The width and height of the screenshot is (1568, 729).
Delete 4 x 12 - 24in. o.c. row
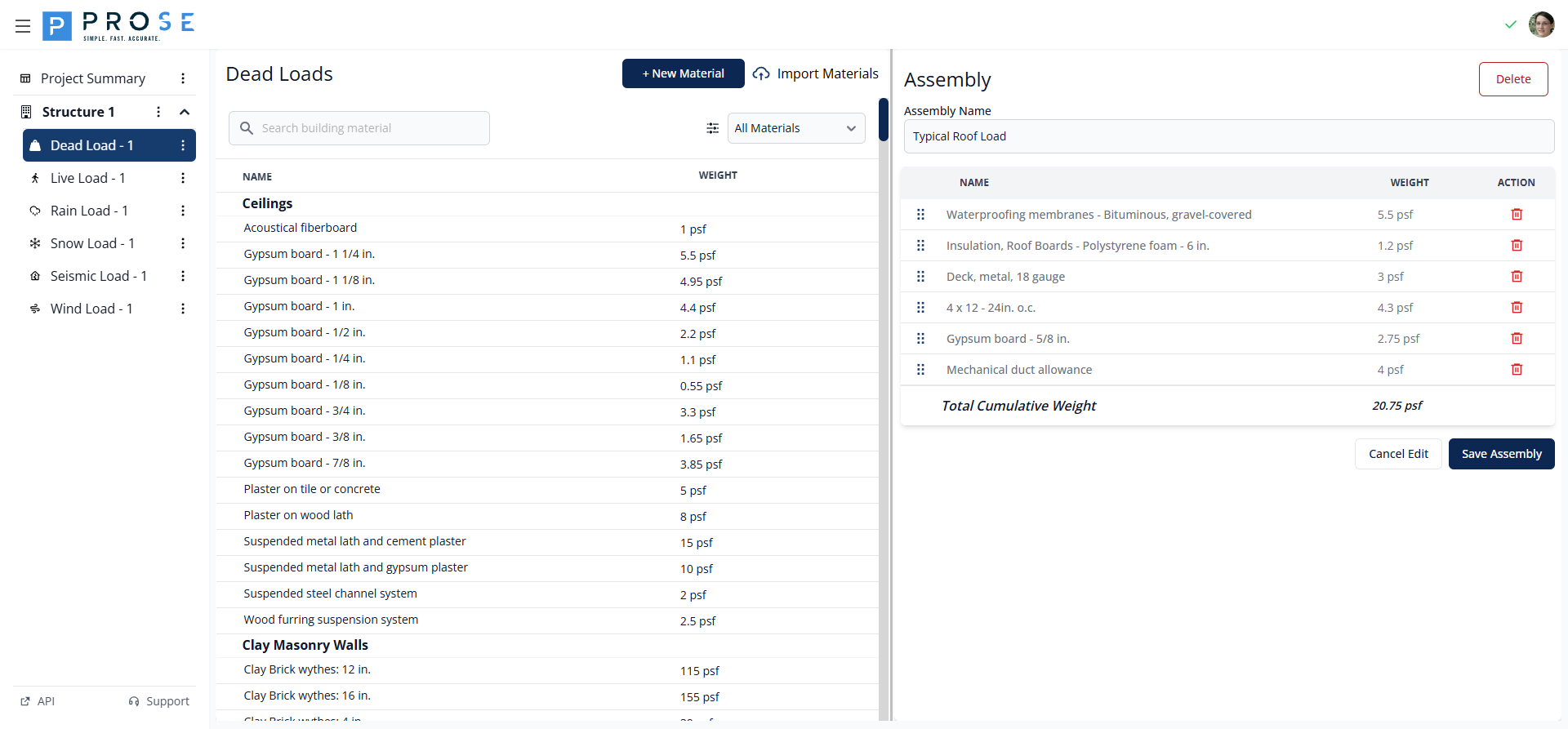[1517, 308]
